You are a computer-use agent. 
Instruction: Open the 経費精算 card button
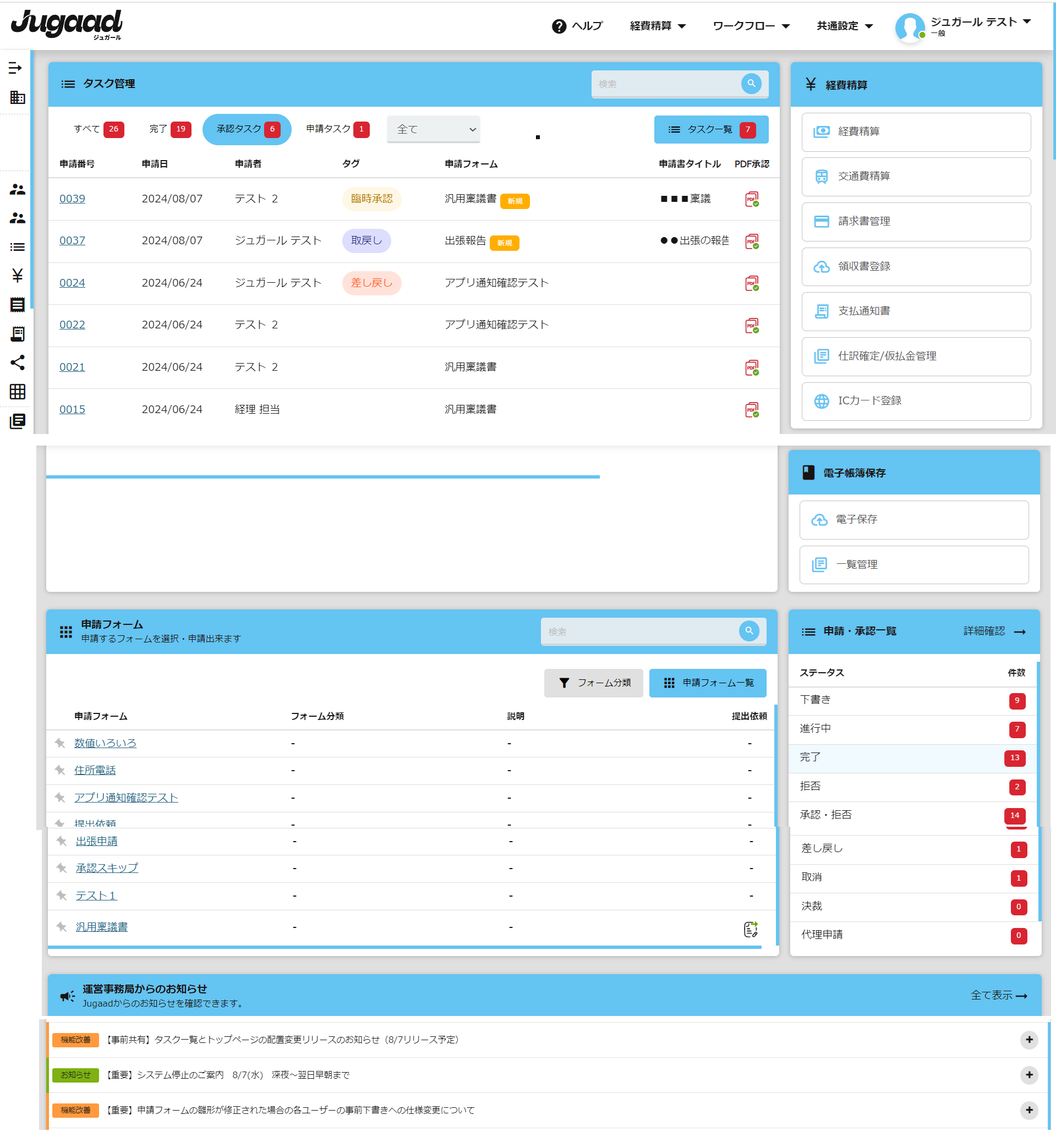[916, 132]
